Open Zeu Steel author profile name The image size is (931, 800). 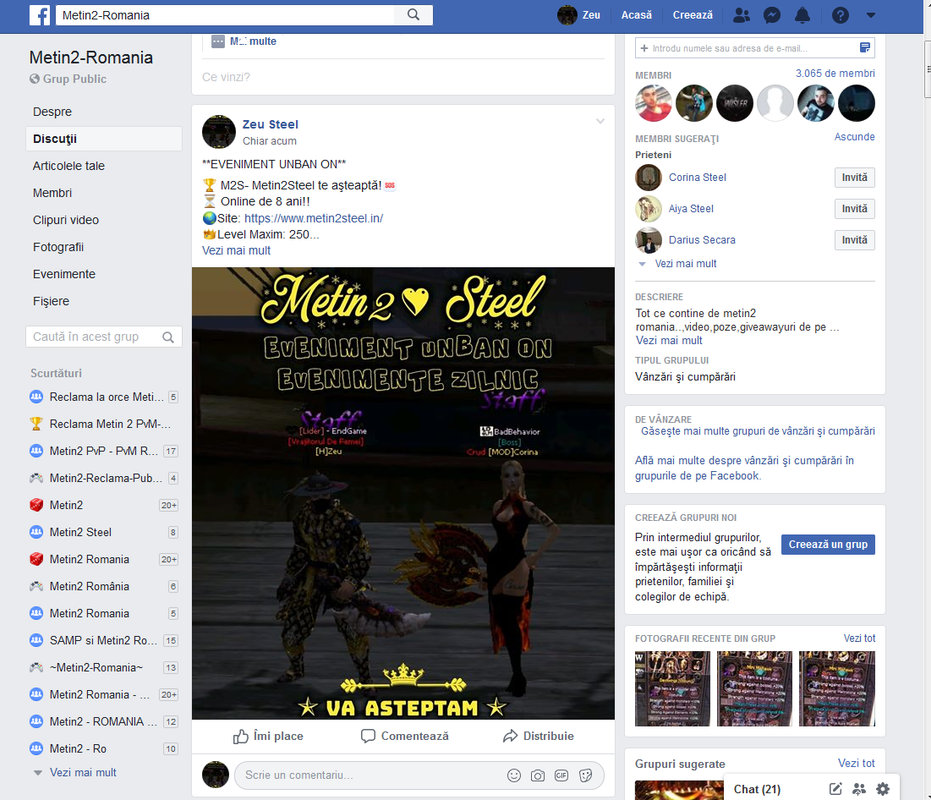(270, 124)
